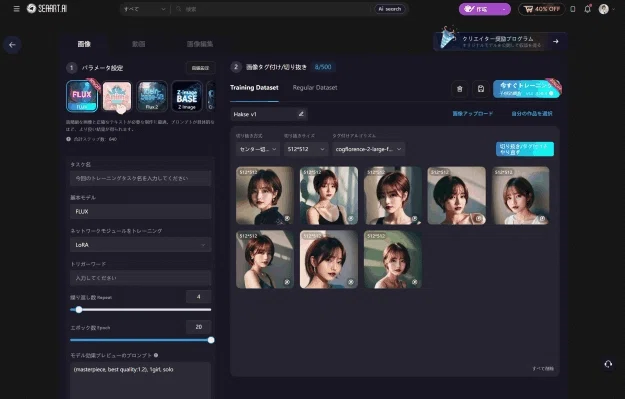Click the Epoch slider handle
Viewport: 625px width, 399px height.
211,340
